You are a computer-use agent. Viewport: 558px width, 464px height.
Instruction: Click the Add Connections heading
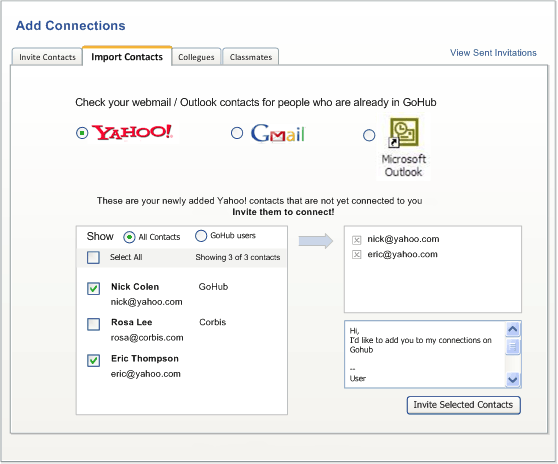(70, 26)
